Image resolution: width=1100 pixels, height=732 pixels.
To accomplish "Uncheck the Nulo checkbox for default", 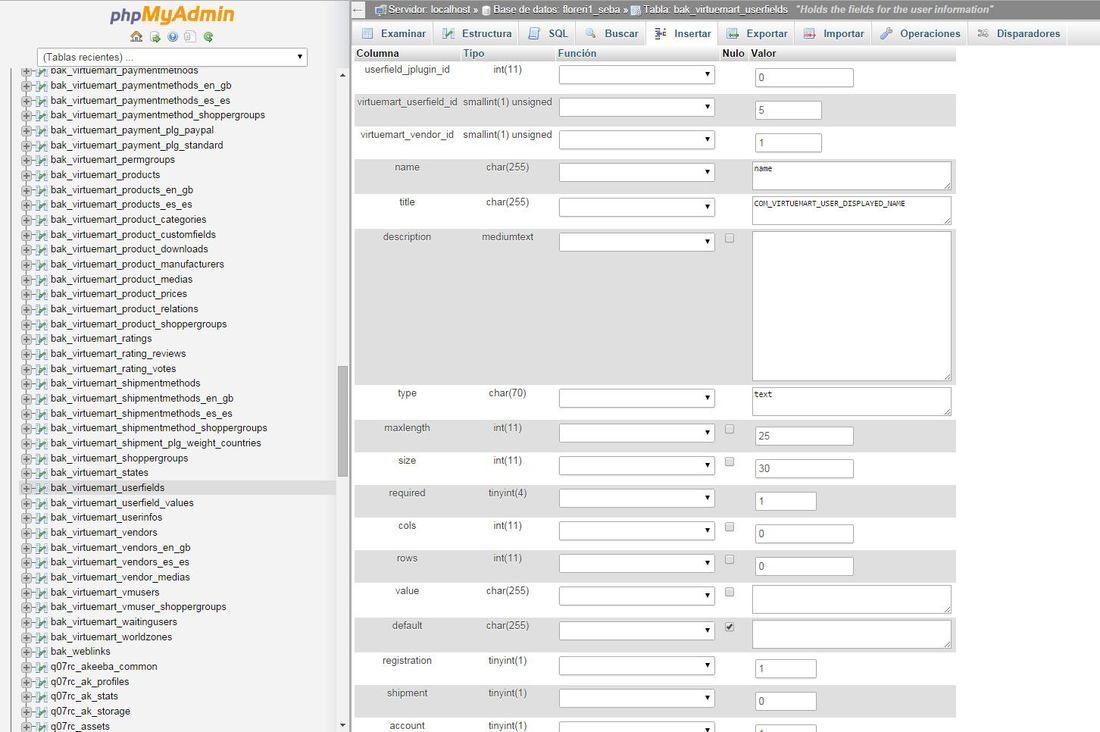I will pos(730,627).
